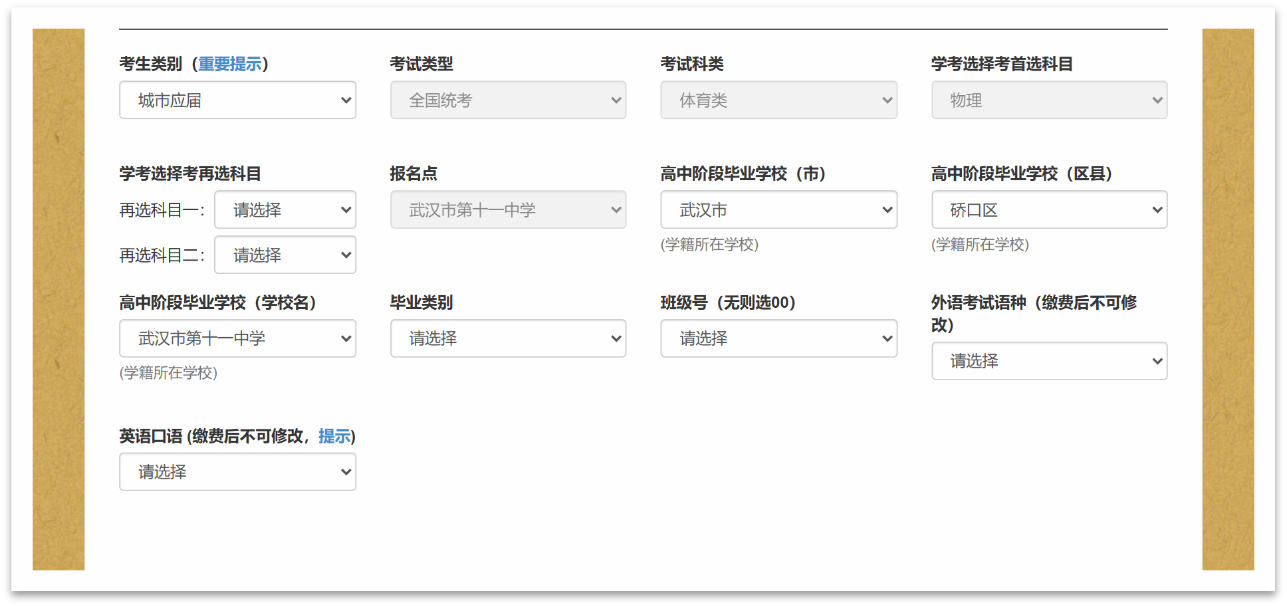Click the 重要提示 link
1287x606 pixels.
pos(229,64)
